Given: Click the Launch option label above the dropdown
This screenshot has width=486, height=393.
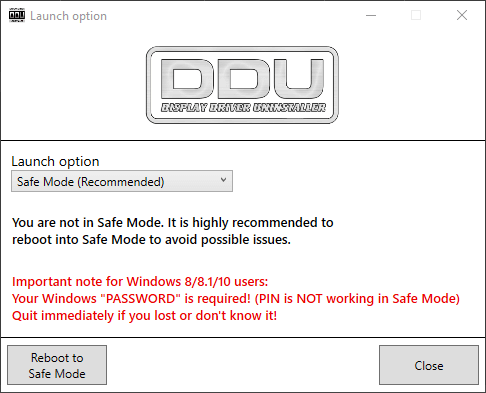Looking at the screenshot, I should point(55,161).
